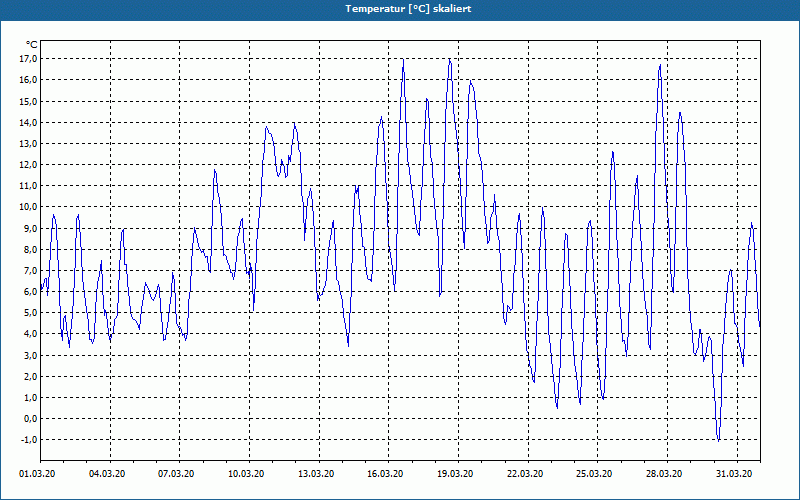Click the 3,0 y-axis label
Viewport: 800px width, 500px height.
[31, 355]
